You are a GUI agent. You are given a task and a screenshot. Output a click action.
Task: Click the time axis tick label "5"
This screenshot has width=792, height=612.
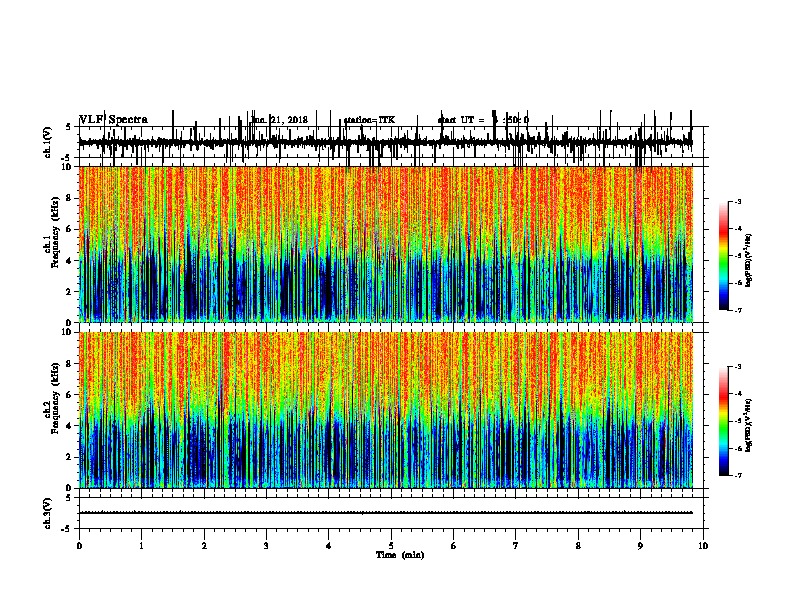[391, 546]
